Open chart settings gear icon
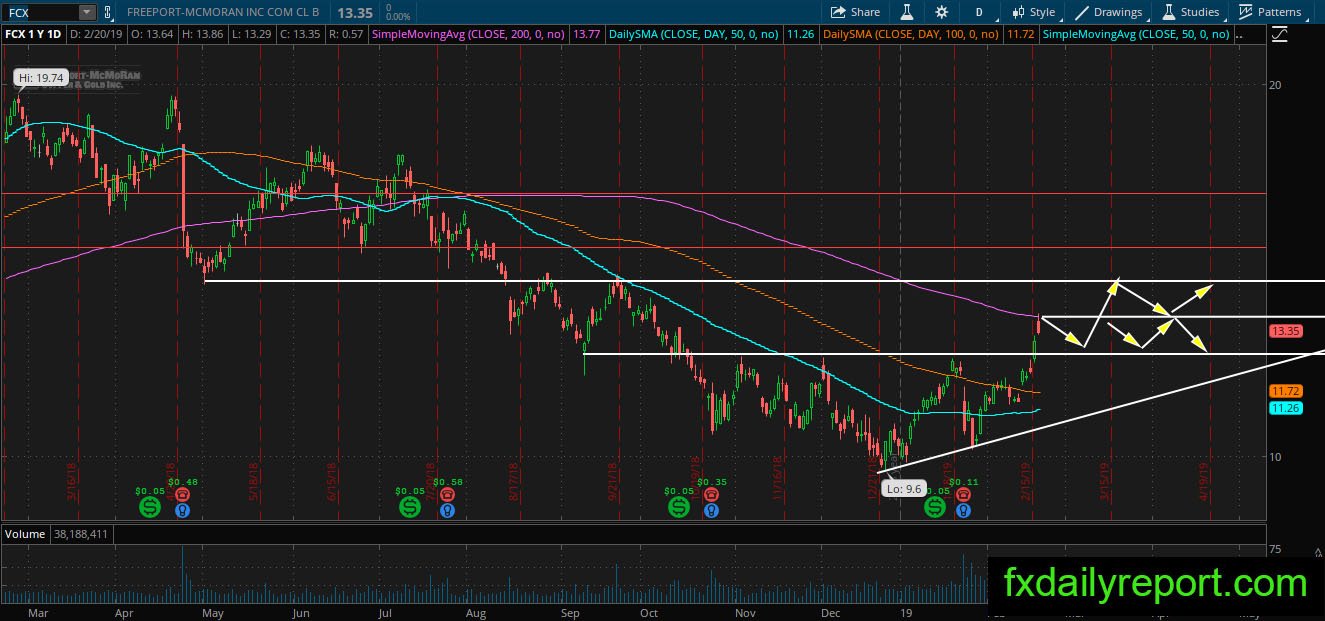This screenshot has width=1325, height=621. pos(941,12)
